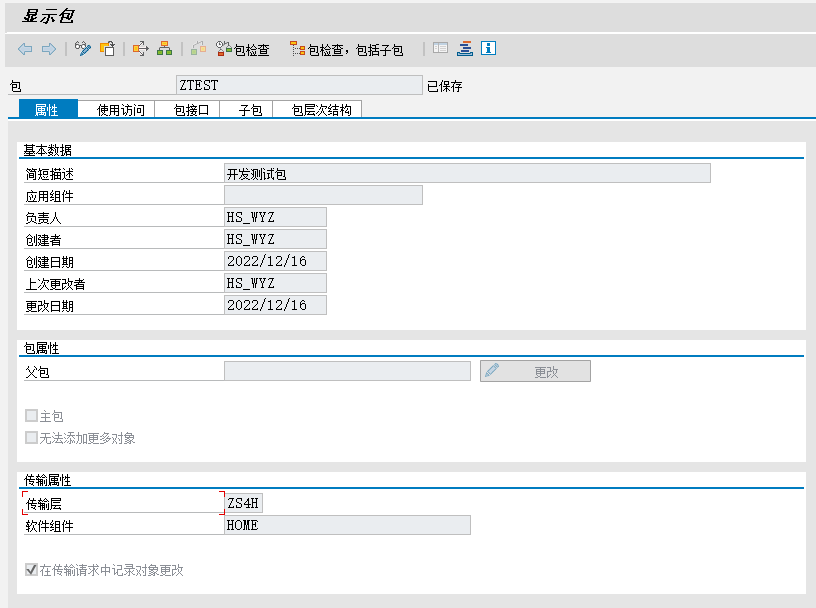Screen dimensions: 816x608
Task: Click the back arrow icon in toolbar
Action: (x=25, y=49)
